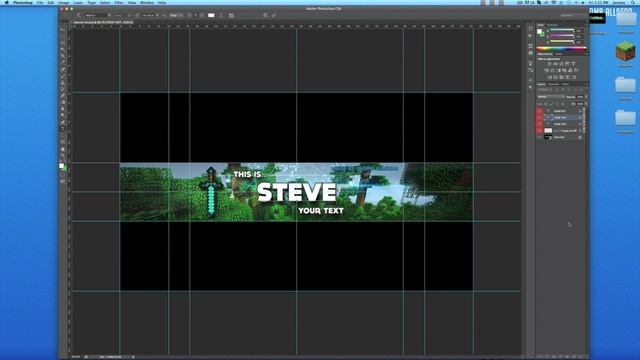Select the Rectangular Marquee tool
This screenshot has height=360, width=640.
point(63,36)
